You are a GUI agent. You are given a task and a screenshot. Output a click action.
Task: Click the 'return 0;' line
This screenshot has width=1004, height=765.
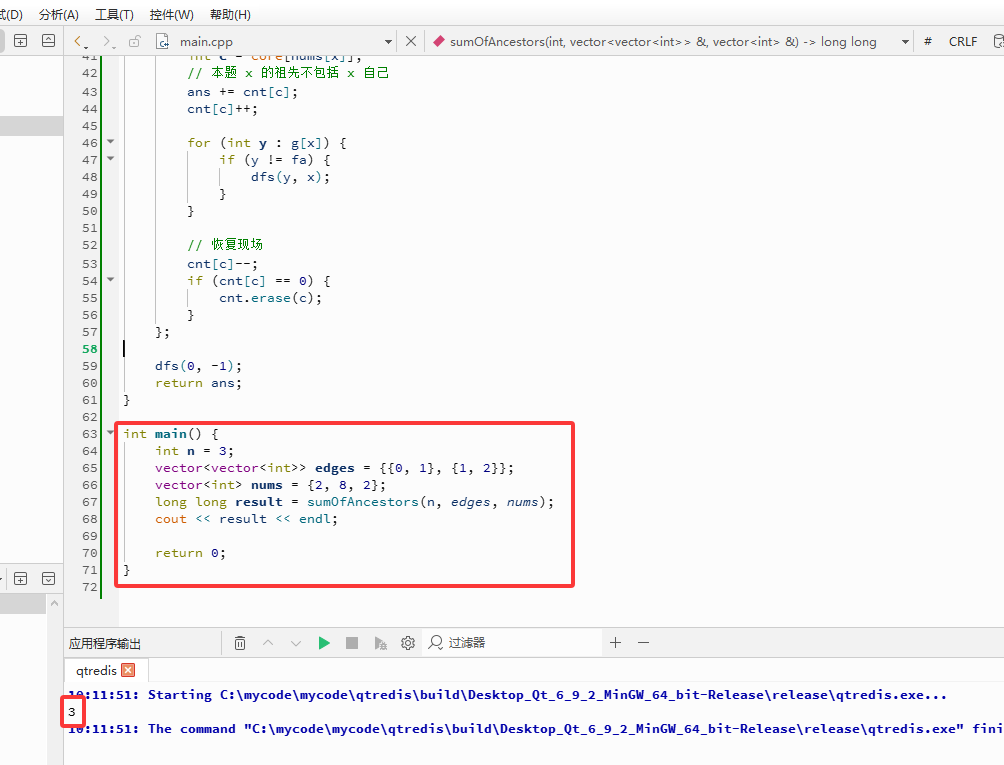click(x=190, y=552)
